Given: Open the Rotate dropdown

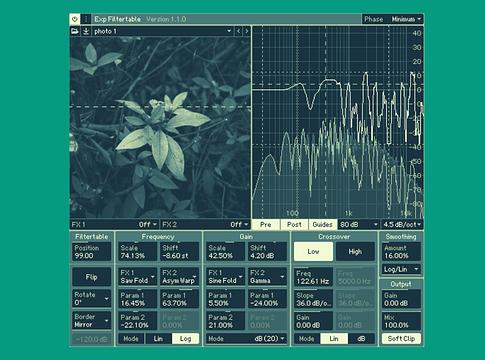Looking at the screenshot, I should pos(92,299).
